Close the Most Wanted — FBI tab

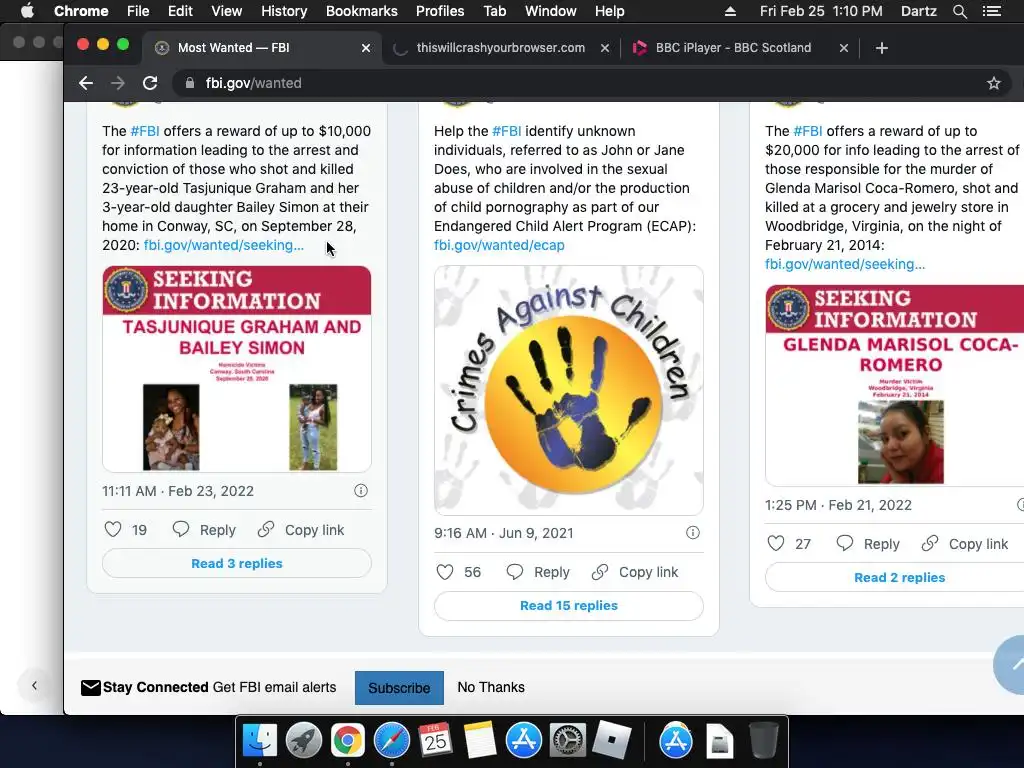[x=366, y=48]
